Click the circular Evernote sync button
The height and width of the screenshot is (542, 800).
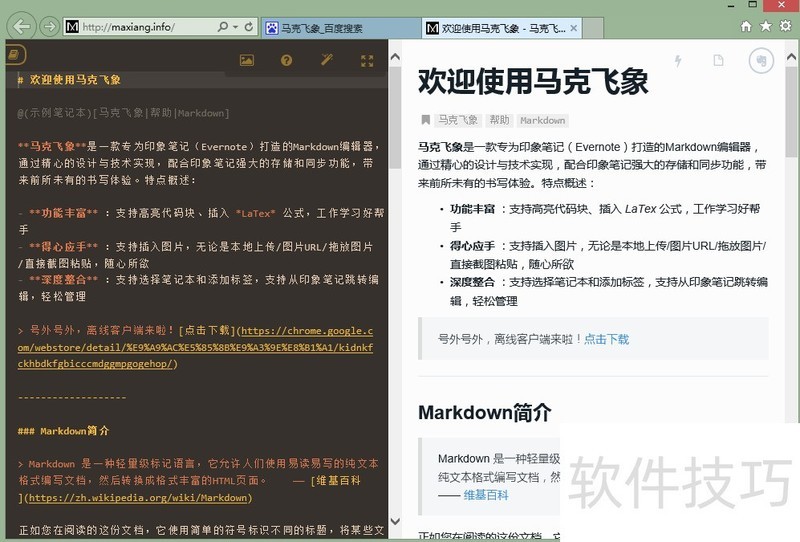pos(761,61)
